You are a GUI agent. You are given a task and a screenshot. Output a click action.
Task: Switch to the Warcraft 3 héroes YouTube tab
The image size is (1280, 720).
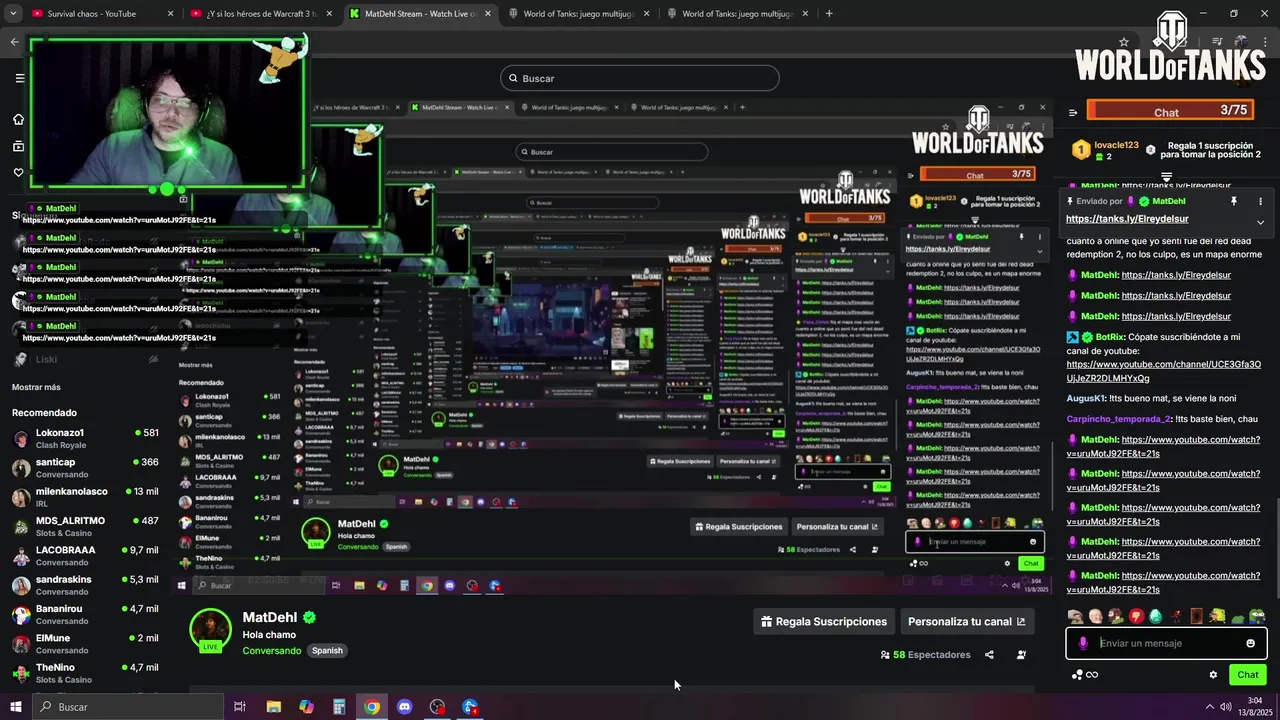click(263, 14)
